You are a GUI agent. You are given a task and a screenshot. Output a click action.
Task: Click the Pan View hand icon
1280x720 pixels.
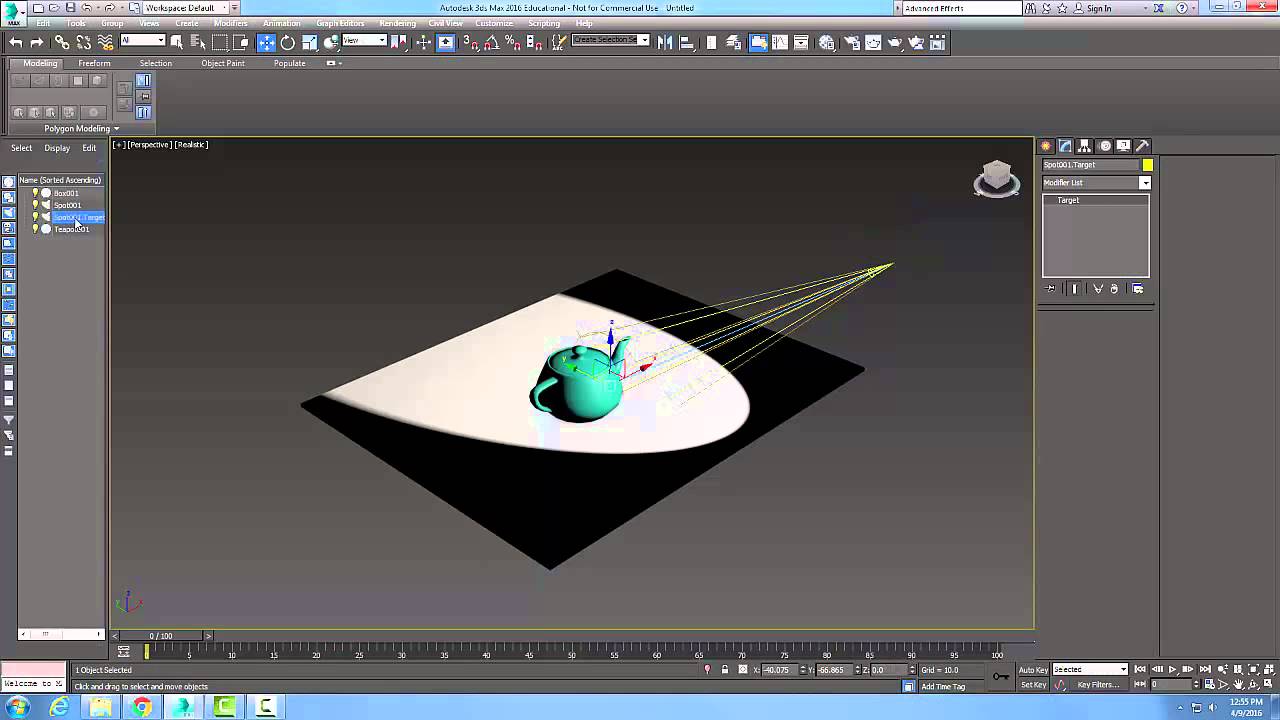point(1238,685)
